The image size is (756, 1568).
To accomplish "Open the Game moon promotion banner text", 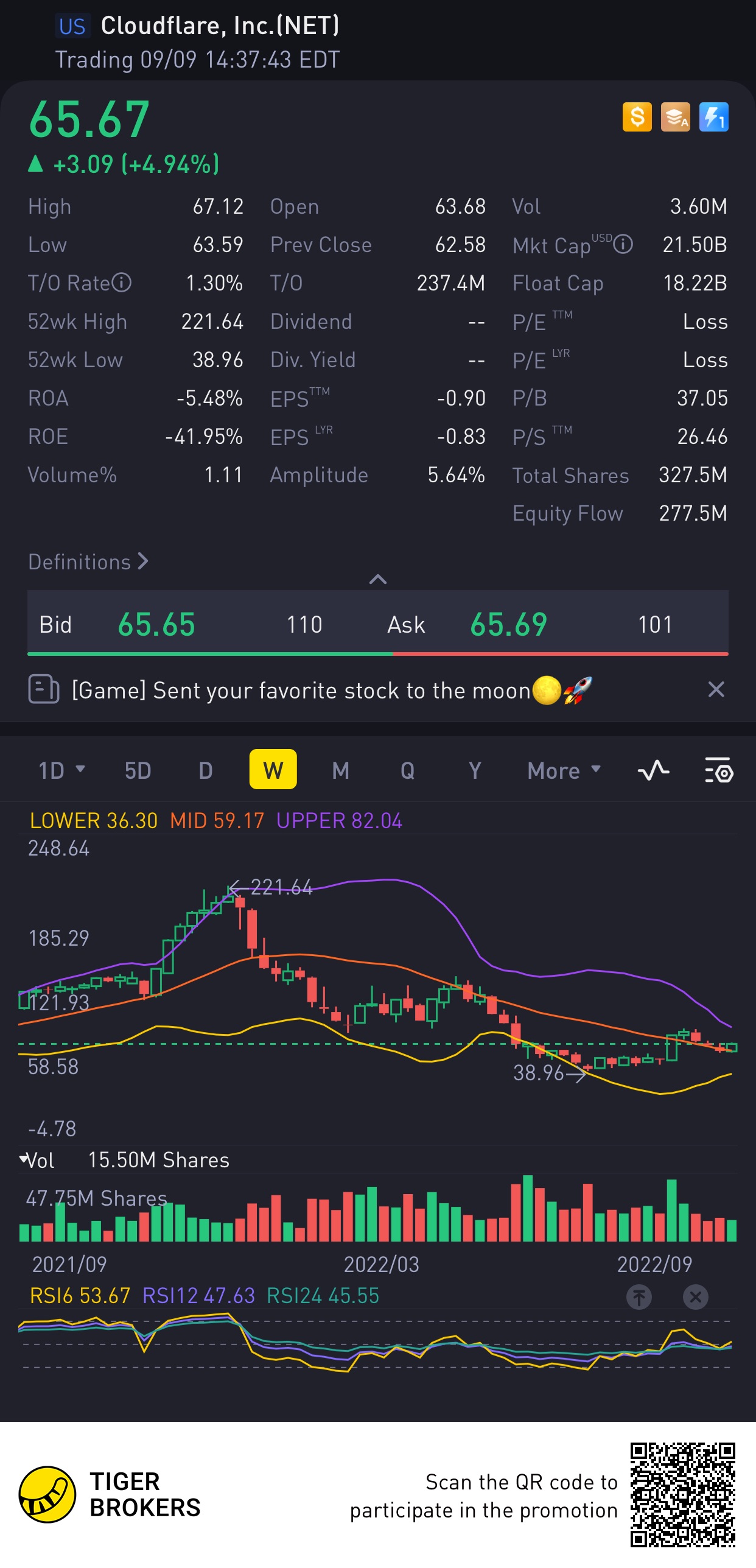I will 332,691.
